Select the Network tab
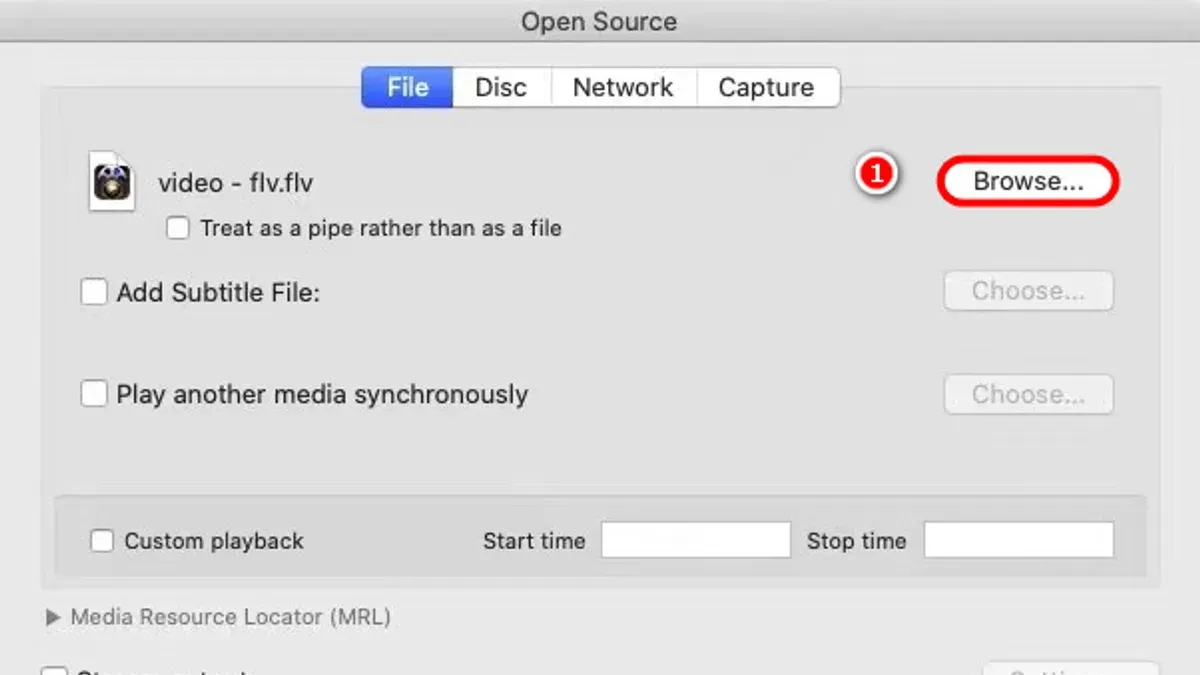The image size is (1200, 675). pyautogui.click(x=623, y=87)
